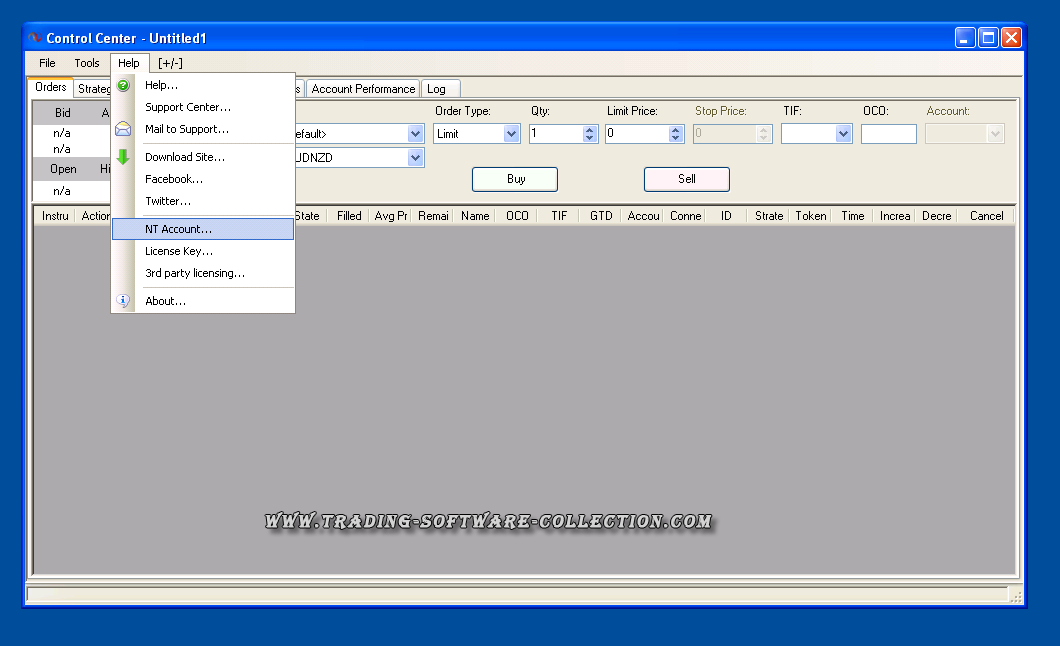Expand the TIF dropdown list

pos(843,134)
